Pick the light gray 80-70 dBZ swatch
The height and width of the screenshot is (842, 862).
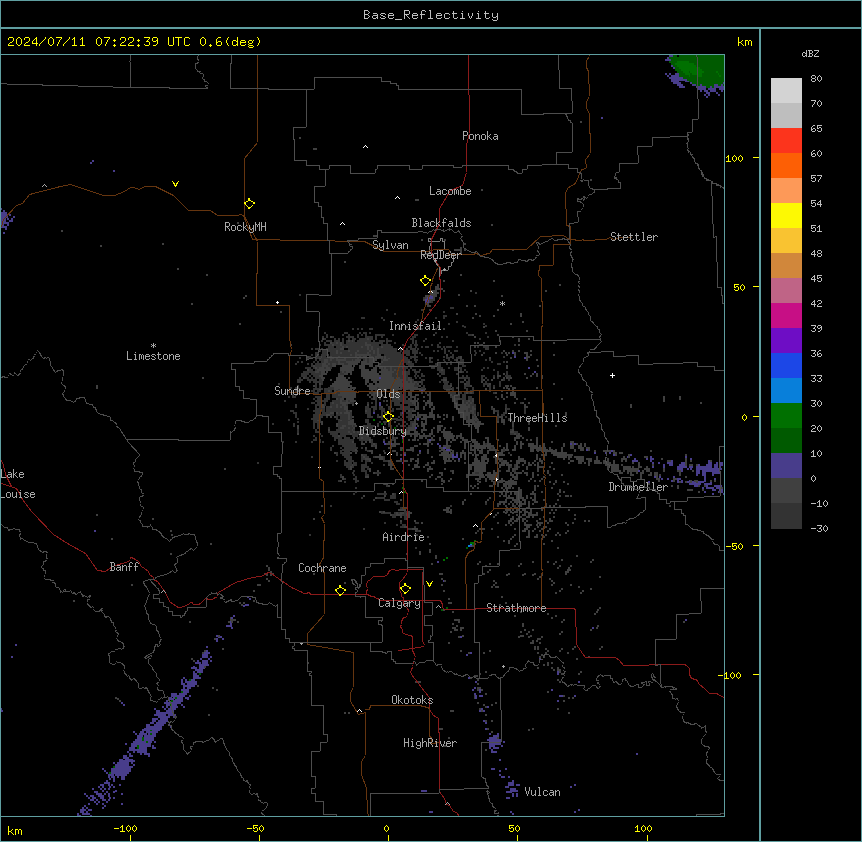786,91
